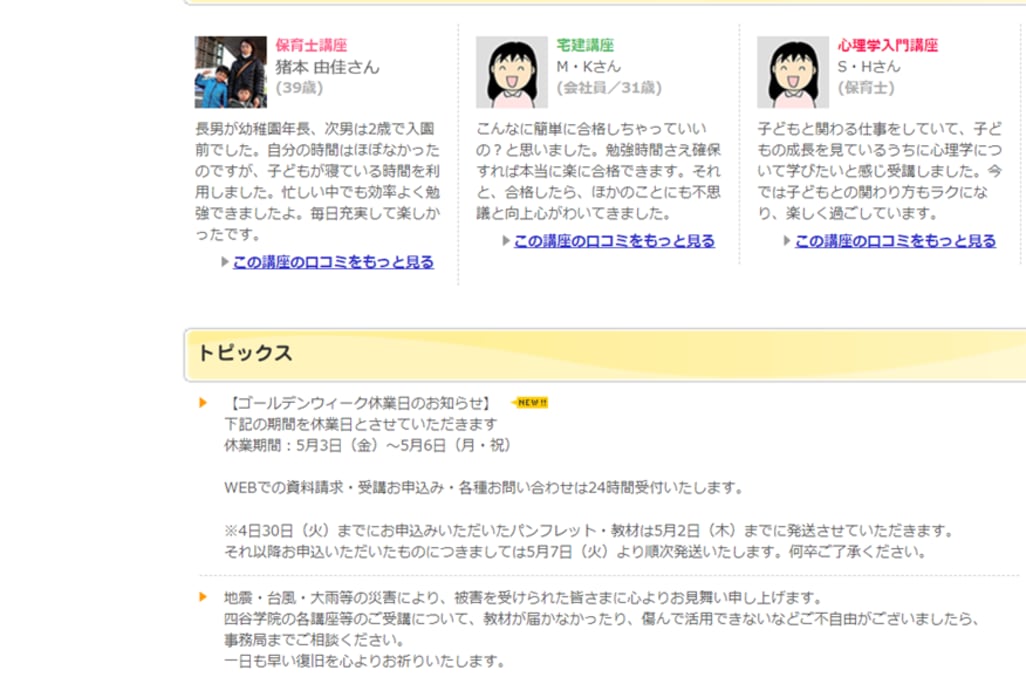Viewport: 1026px width, 684px height.
Task: Open the 心理学入門講座 course title
Action: click(x=888, y=45)
